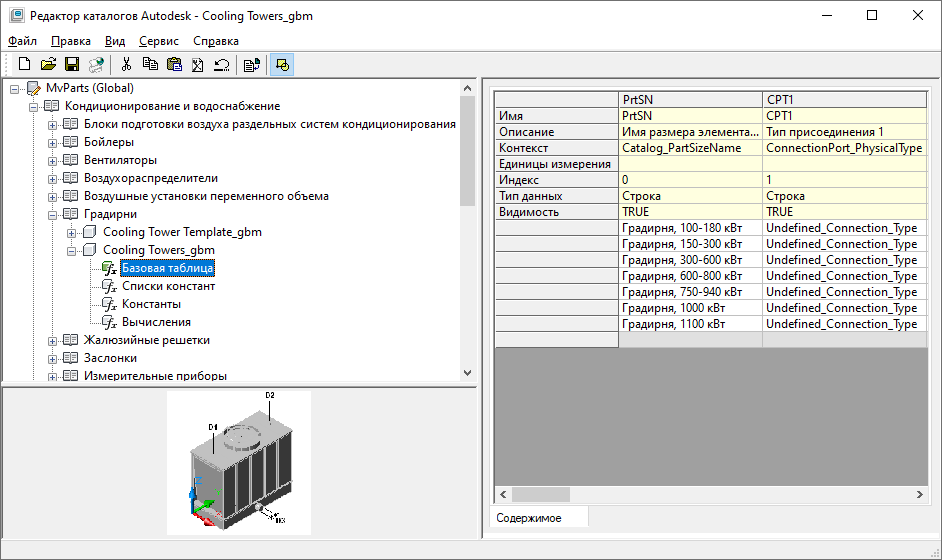Expand Блоки подготовки воздуха node
Screen dimensions: 942x560
pos(53,126)
